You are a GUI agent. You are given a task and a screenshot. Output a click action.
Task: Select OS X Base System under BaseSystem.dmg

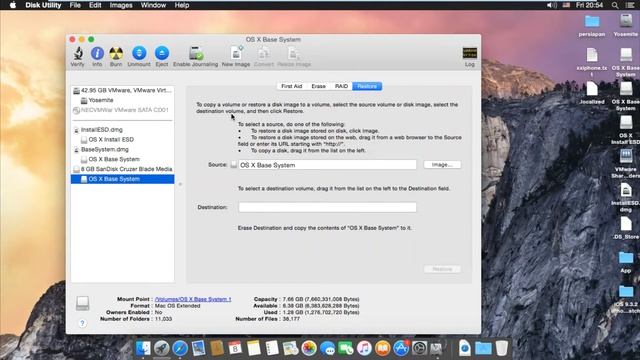tap(122, 159)
